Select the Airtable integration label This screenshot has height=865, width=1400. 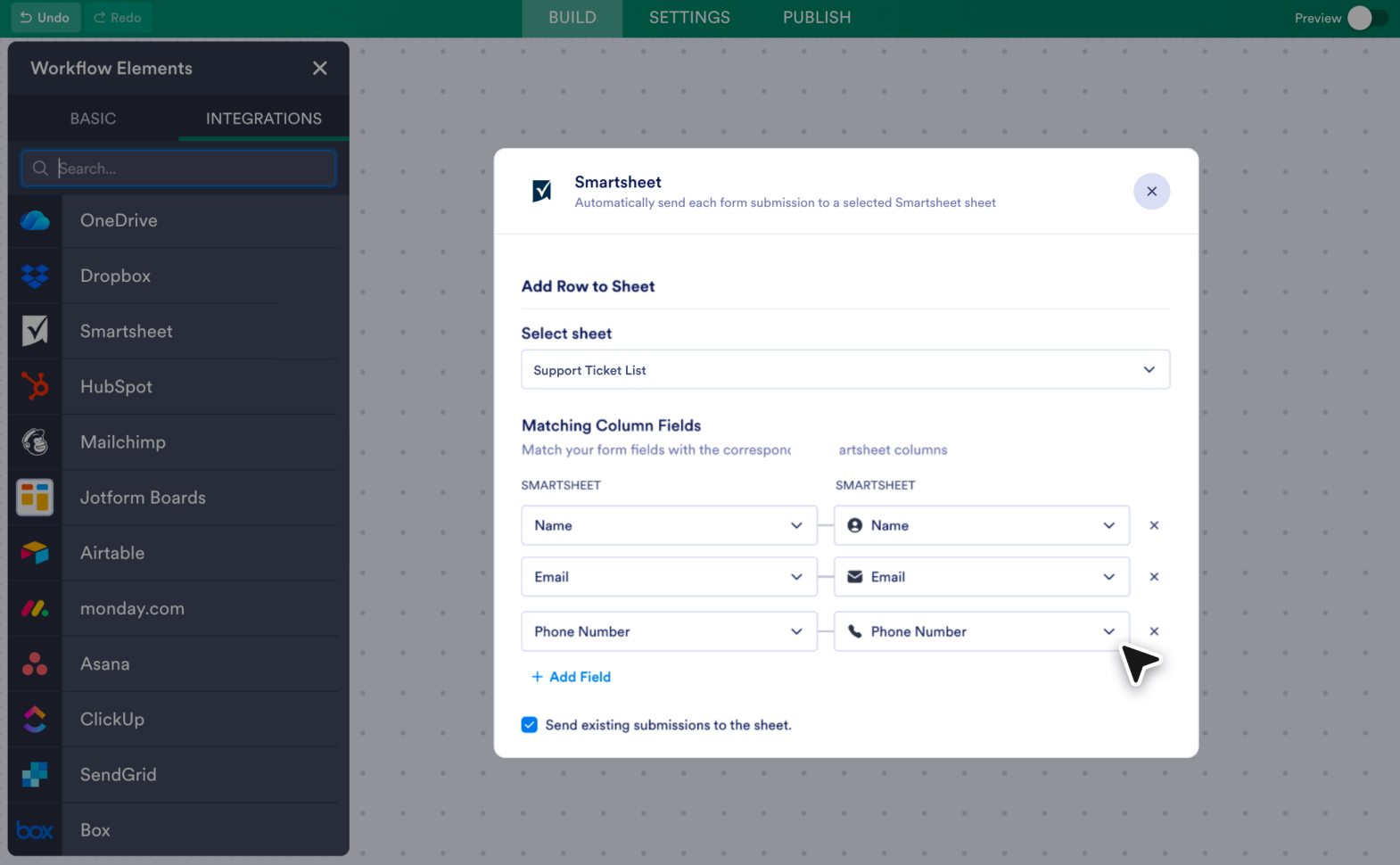click(x=112, y=553)
